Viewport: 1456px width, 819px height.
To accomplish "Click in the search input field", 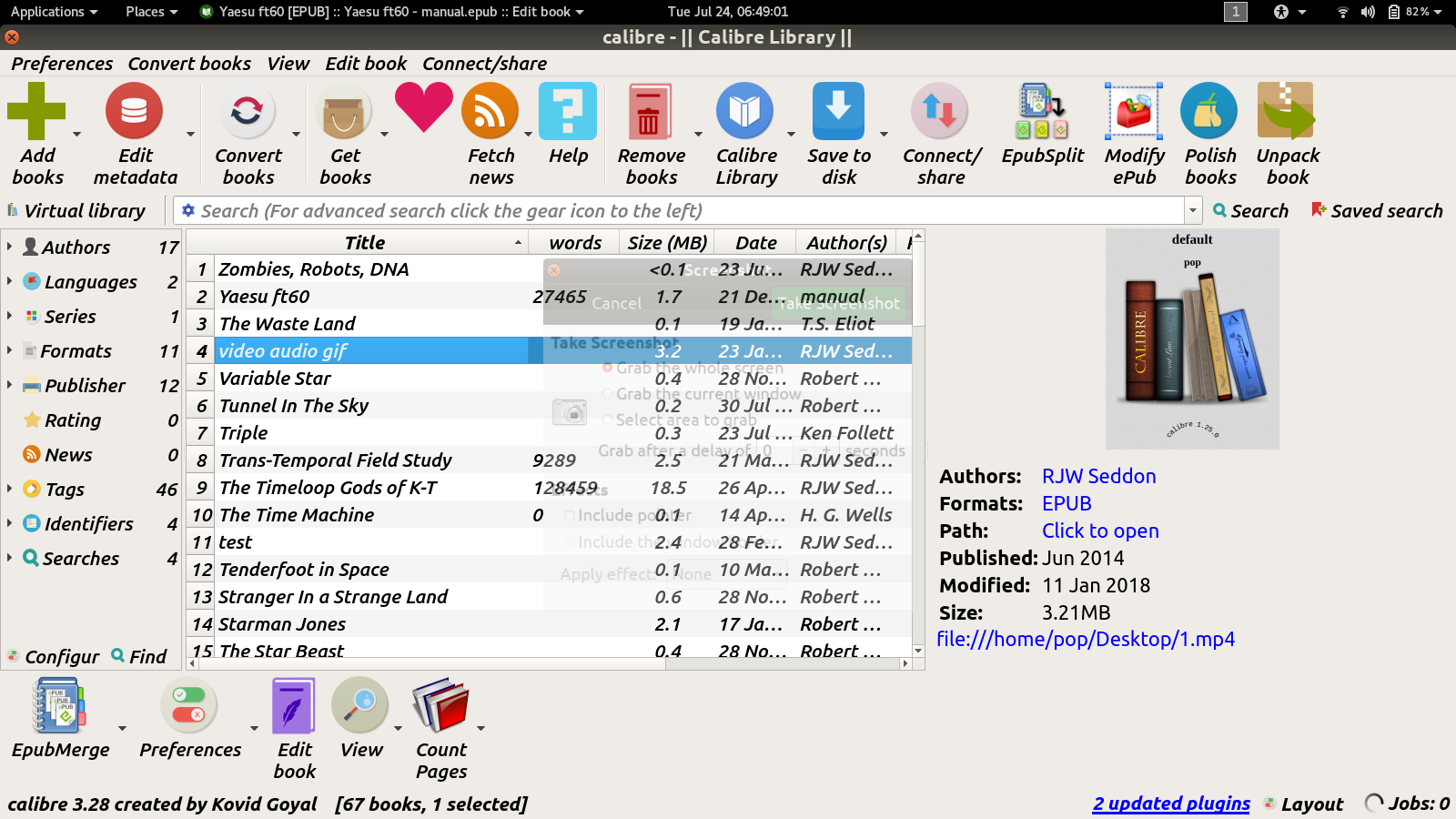I will tap(690, 211).
